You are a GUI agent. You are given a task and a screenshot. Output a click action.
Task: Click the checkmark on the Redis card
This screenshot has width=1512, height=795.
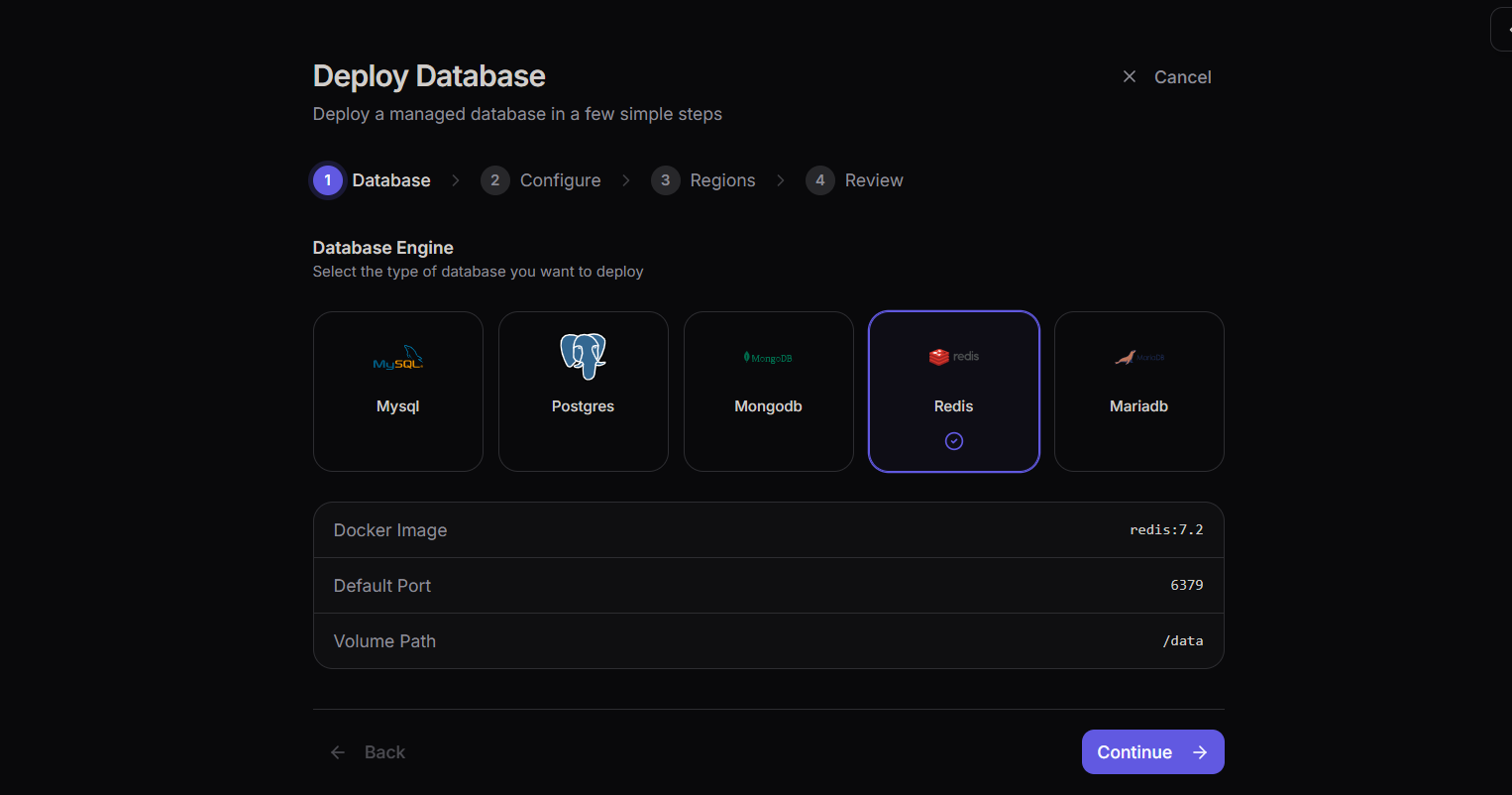953,440
